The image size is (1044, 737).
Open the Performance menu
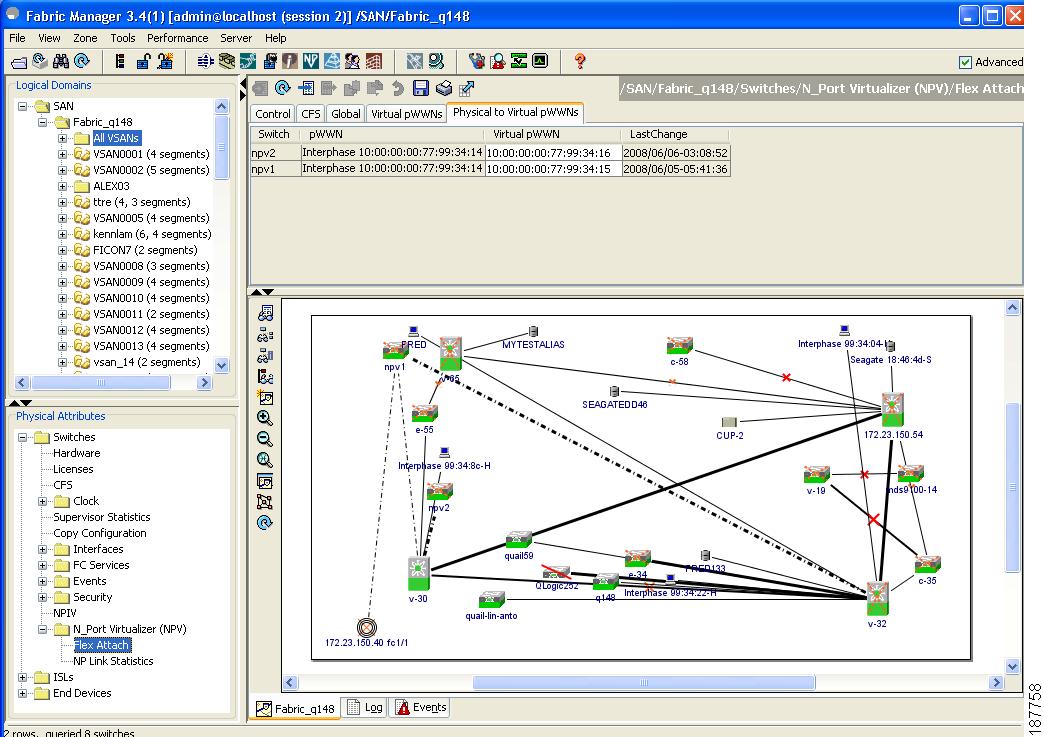[177, 38]
